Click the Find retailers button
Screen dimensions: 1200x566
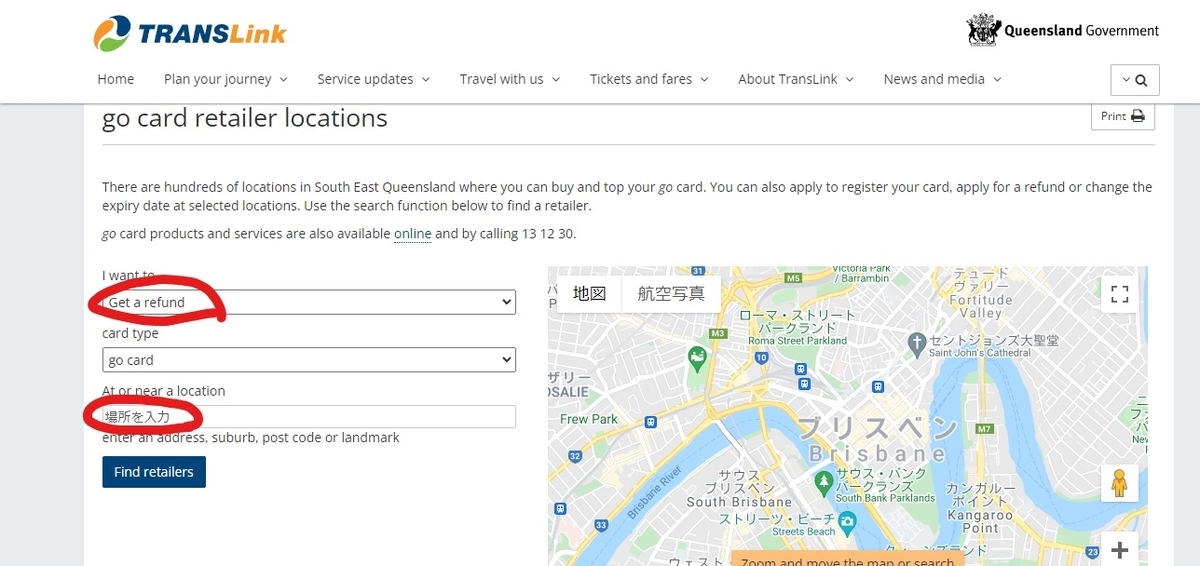point(154,472)
